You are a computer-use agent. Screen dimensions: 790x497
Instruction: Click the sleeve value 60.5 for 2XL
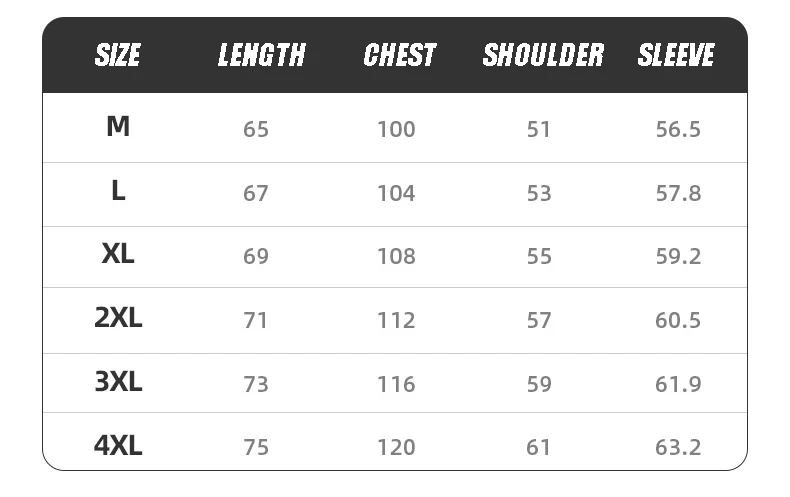(678, 321)
